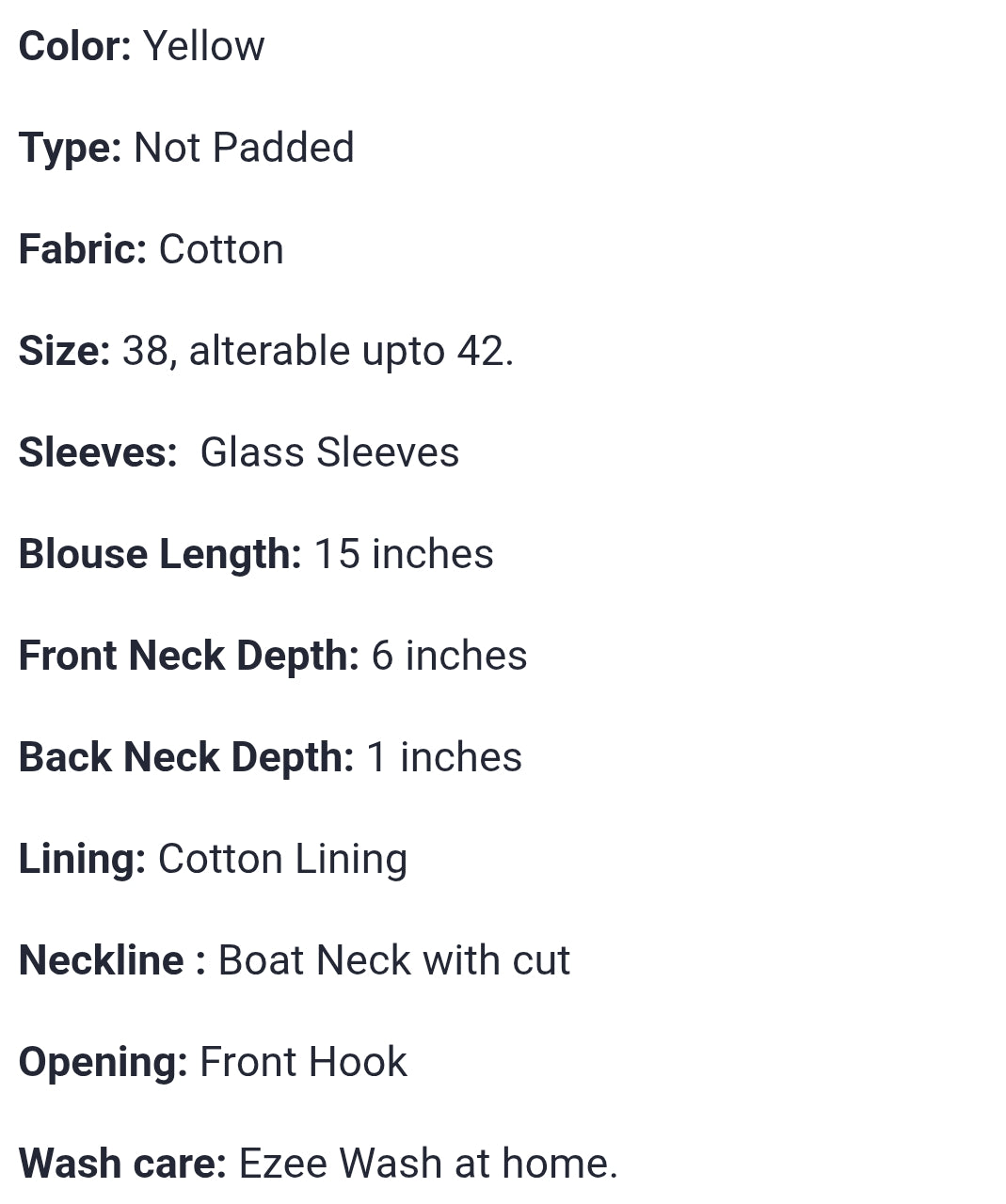This screenshot has height=1204, width=1006.
Task: Click the 'Cotton' fabric value
Action: [x=221, y=249]
